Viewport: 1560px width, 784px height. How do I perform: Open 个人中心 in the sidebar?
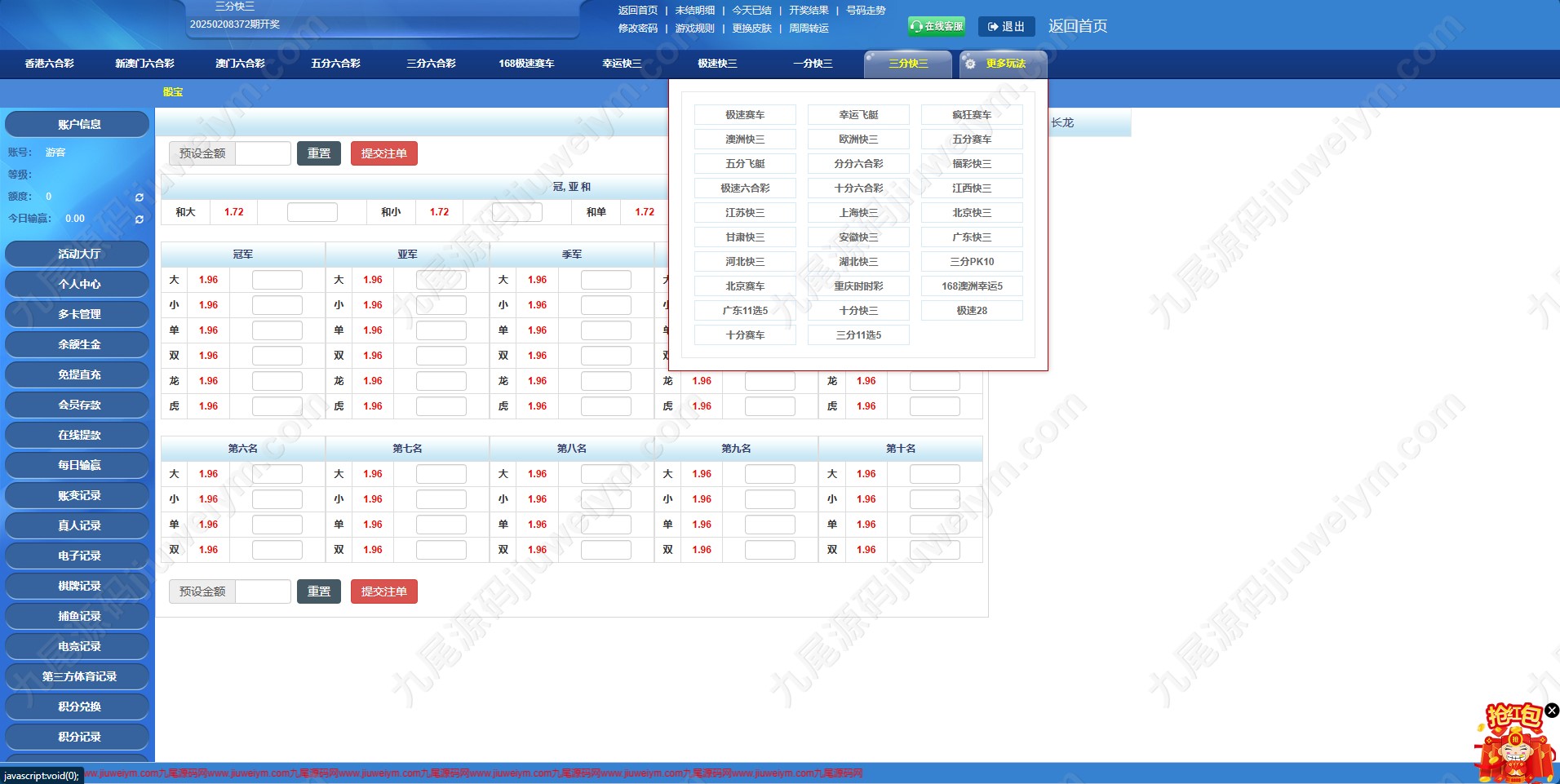78,285
